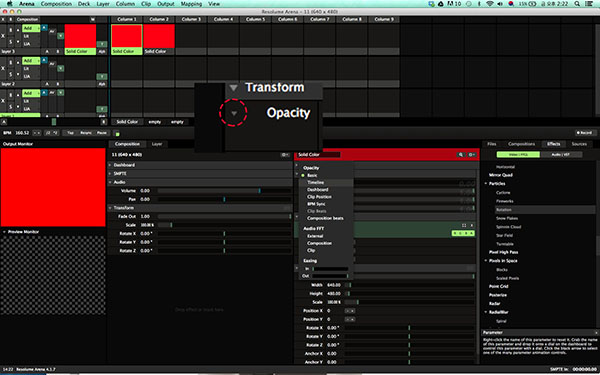Screen dimensions: 600x375
Task: Click the crossfader A button
Action: 3,122
